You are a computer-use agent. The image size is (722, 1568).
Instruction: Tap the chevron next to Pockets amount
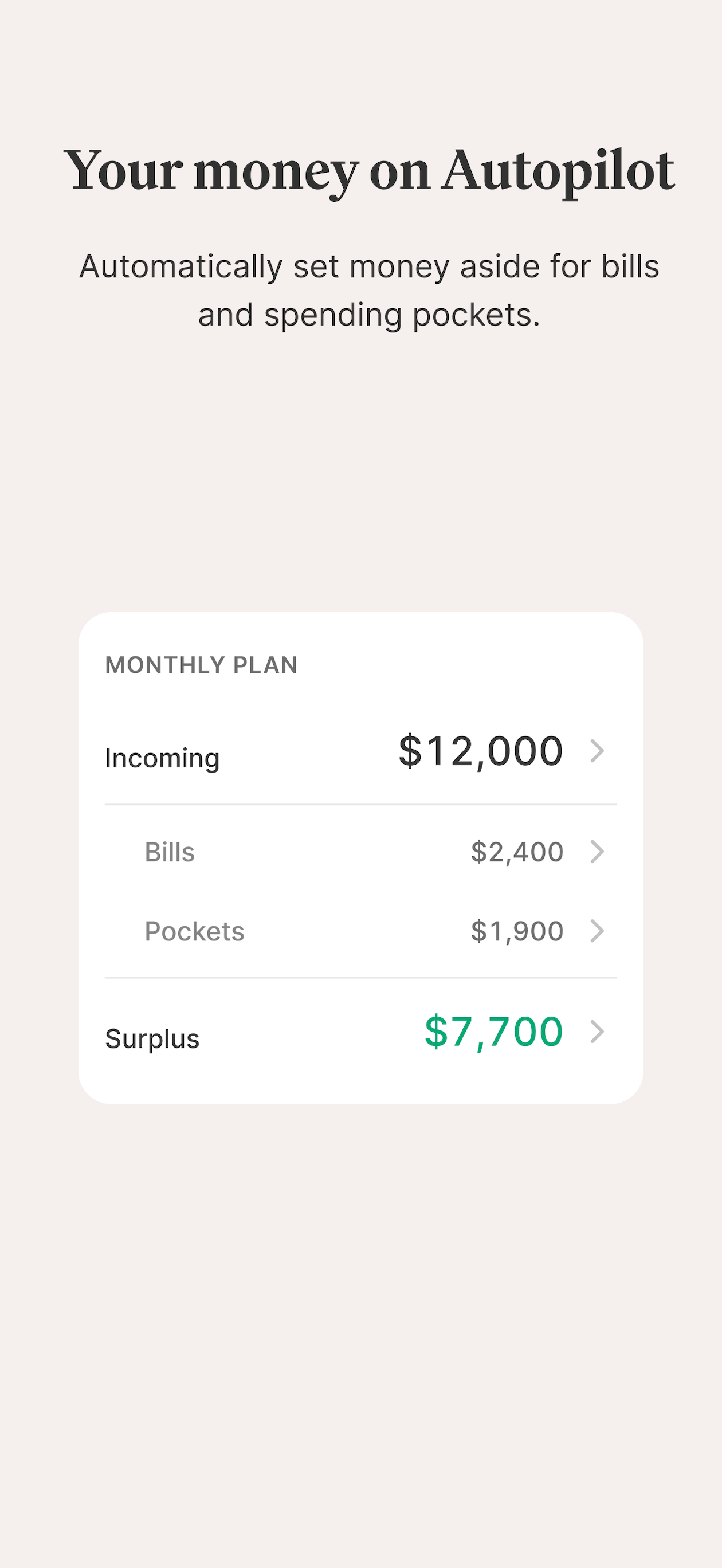[x=597, y=931]
